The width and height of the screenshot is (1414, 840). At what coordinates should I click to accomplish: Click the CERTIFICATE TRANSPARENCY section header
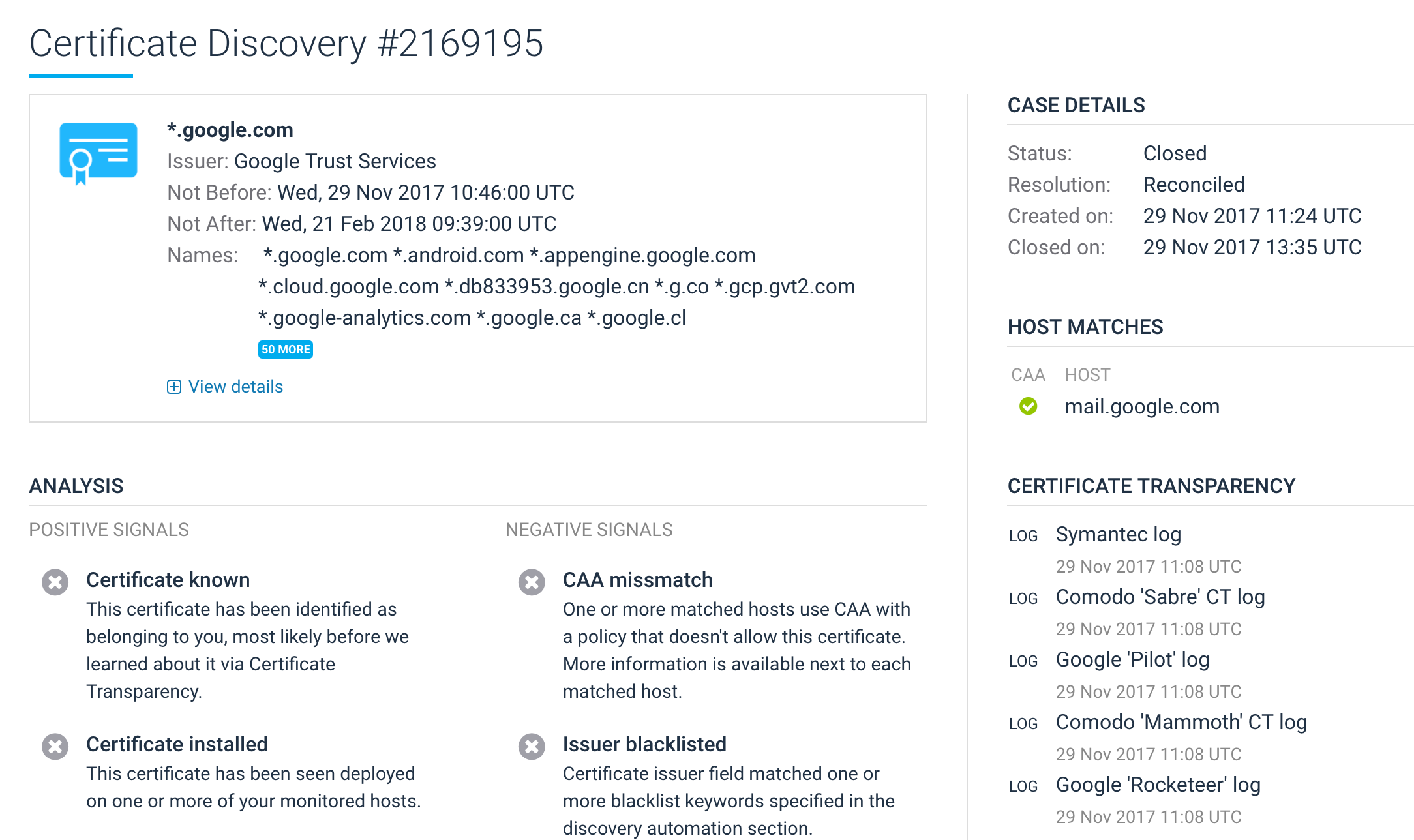pyautogui.click(x=1152, y=486)
